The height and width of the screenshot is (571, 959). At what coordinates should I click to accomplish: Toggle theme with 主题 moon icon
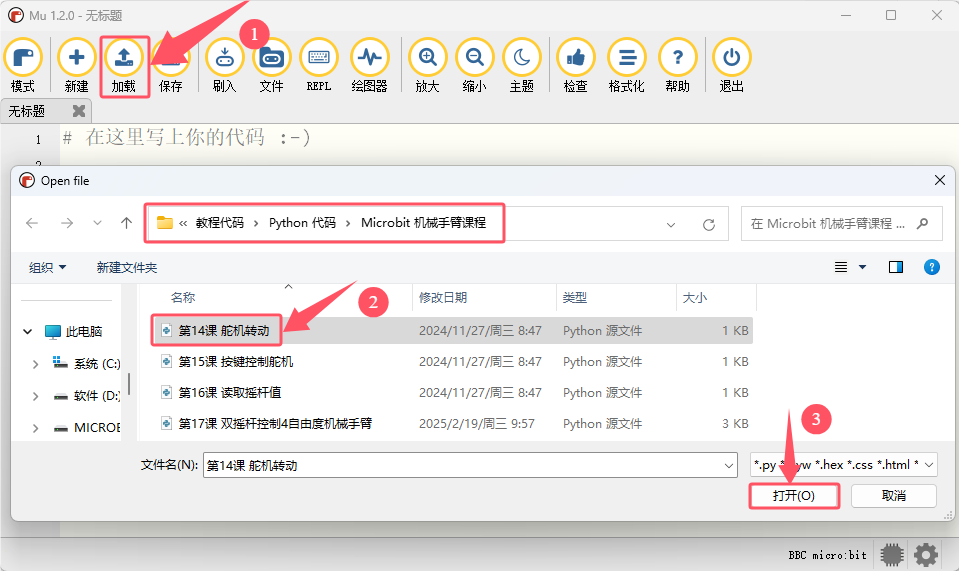(x=522, y=65)
